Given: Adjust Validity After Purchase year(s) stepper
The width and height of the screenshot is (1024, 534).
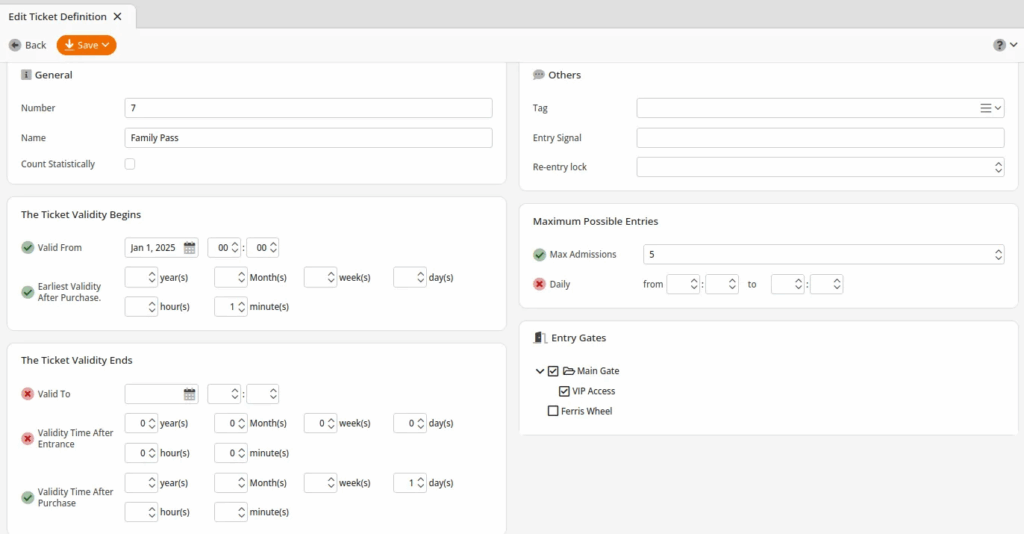Looking at the screenshot, I should click(x=152, y=483).
